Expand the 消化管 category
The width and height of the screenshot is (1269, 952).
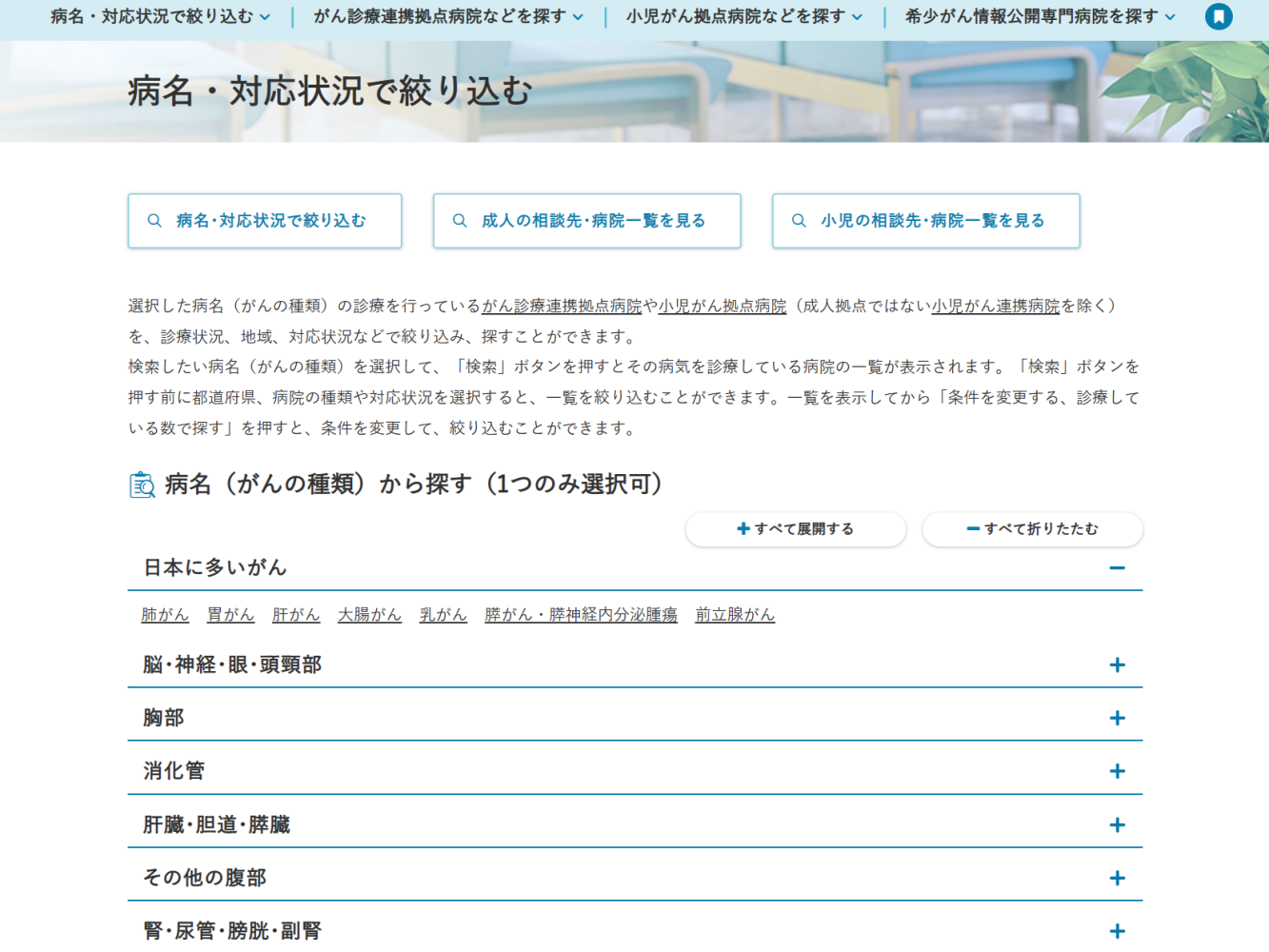[1118, 772]
